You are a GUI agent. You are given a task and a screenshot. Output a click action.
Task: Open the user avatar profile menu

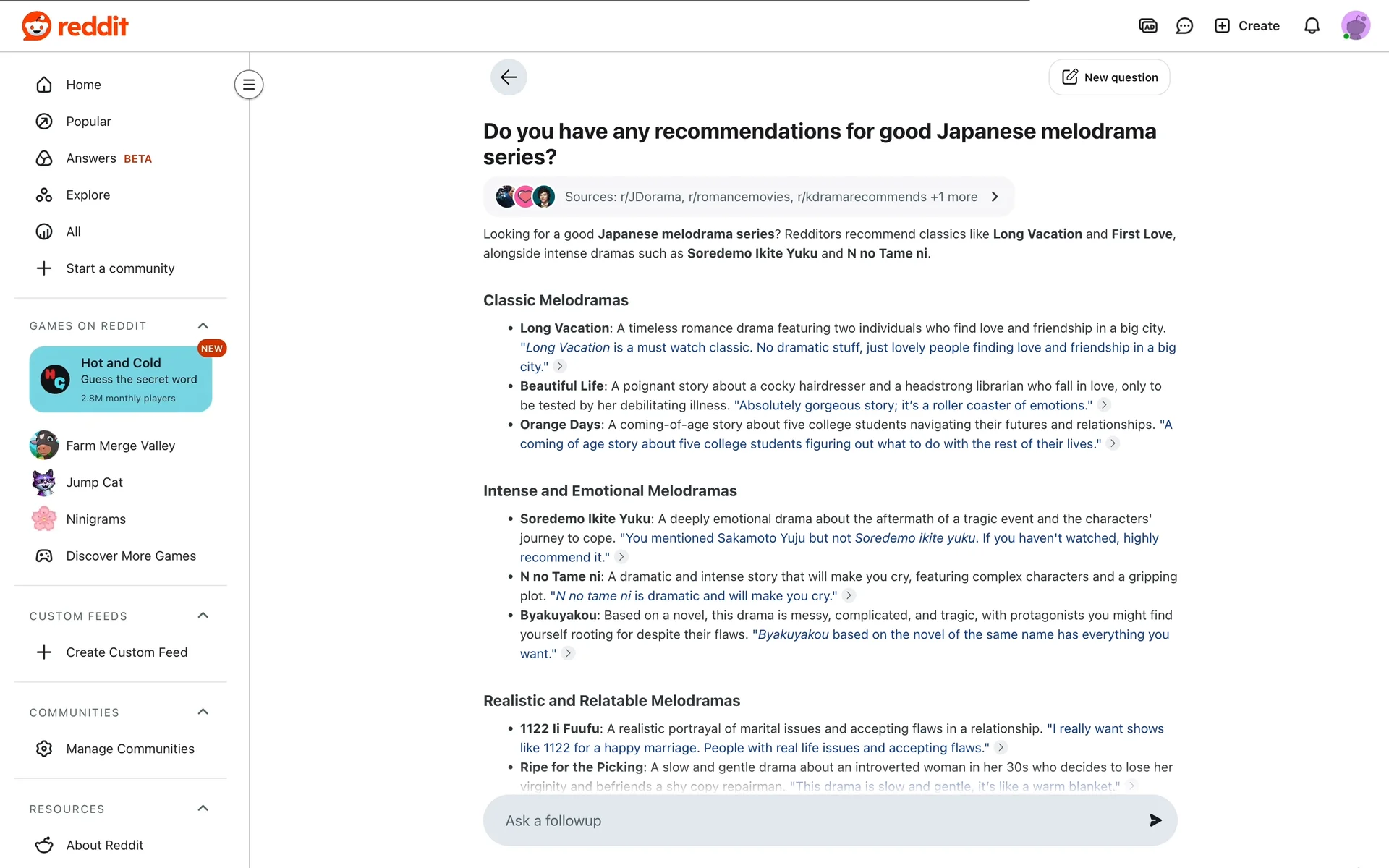pos(1355,26)
